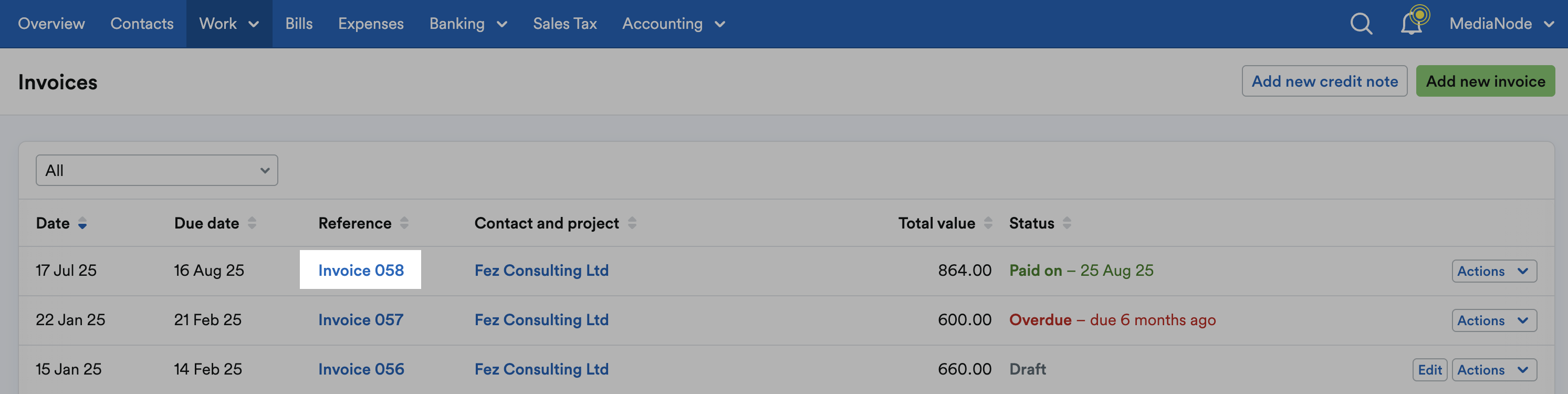1568x394 pixels.
Task: Click the 660.00 total value
Action: (964, 369)
